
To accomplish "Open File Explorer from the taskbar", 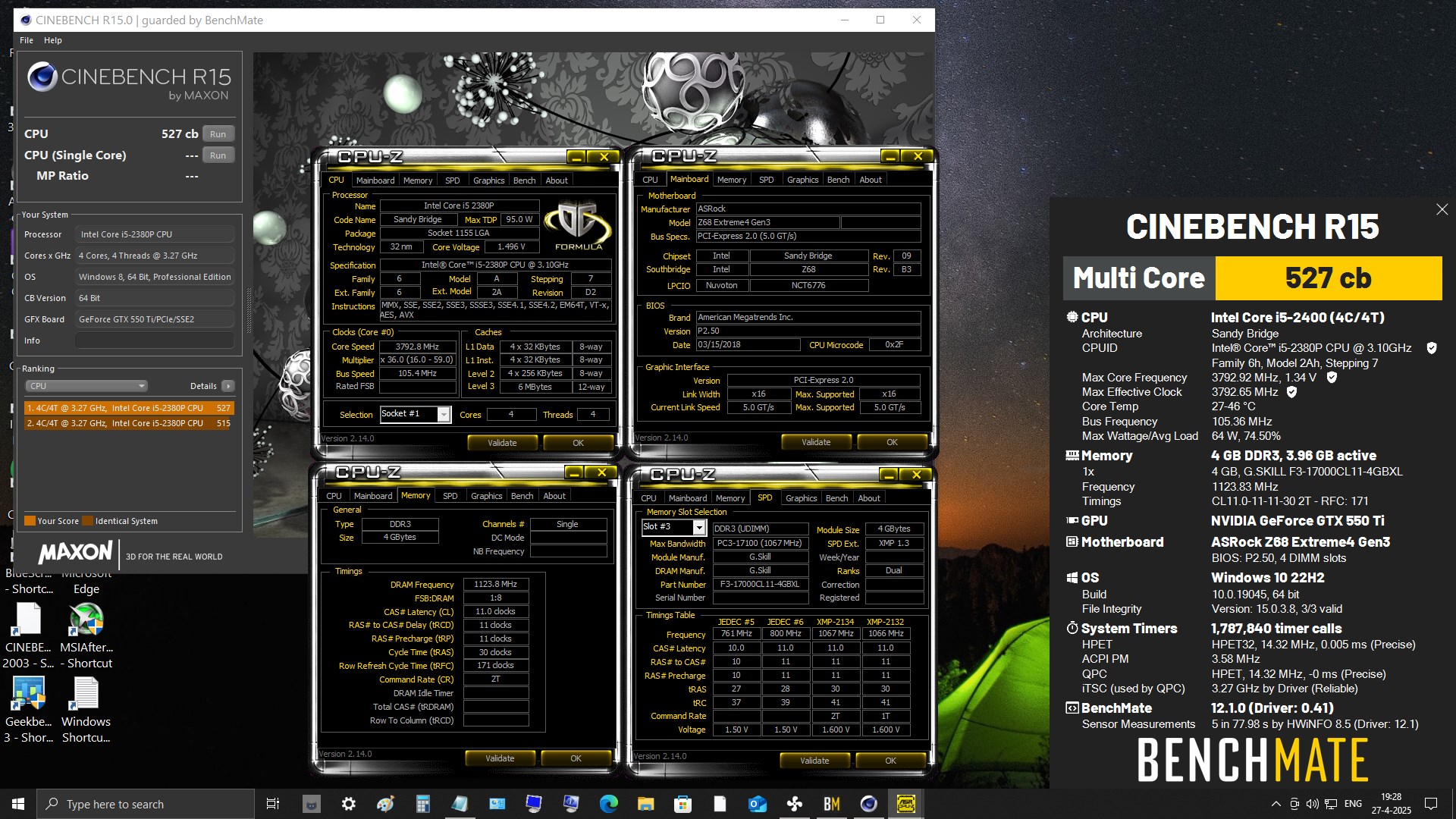I will pyautogui.click(x=645, y=804).
